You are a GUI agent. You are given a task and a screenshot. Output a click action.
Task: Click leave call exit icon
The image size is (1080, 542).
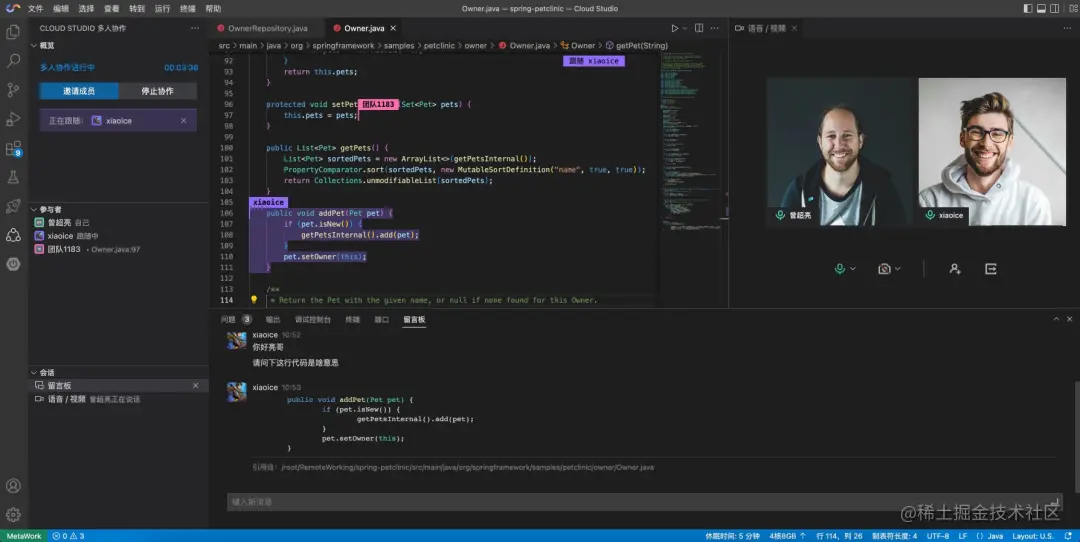click(x=990, y=269)
